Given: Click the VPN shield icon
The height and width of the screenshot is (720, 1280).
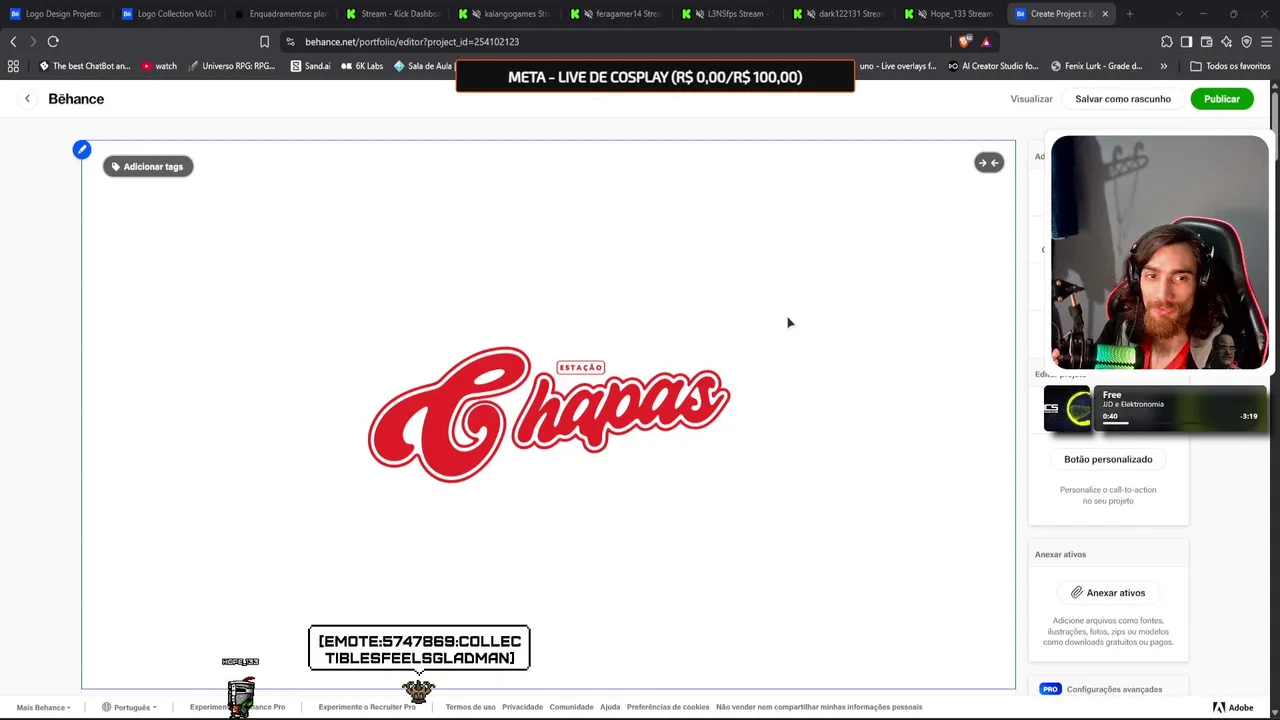Looking at the screenshot, I should (1246, 42).
